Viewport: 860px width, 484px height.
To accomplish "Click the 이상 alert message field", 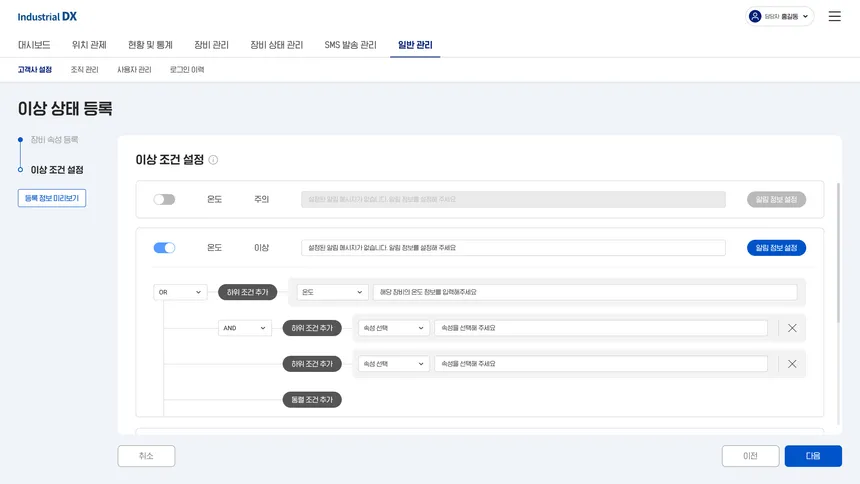I will click(513, 247).
